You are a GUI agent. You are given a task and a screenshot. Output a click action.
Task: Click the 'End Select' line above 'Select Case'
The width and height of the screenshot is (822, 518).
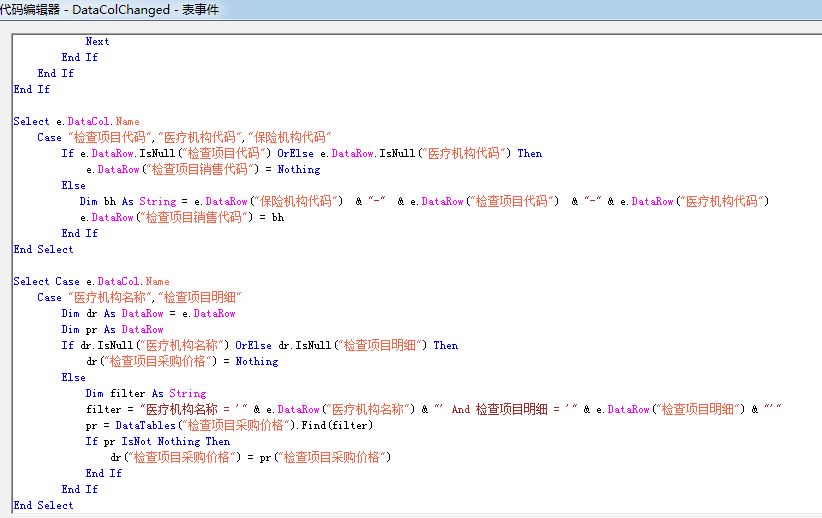(x=44, y=250)
